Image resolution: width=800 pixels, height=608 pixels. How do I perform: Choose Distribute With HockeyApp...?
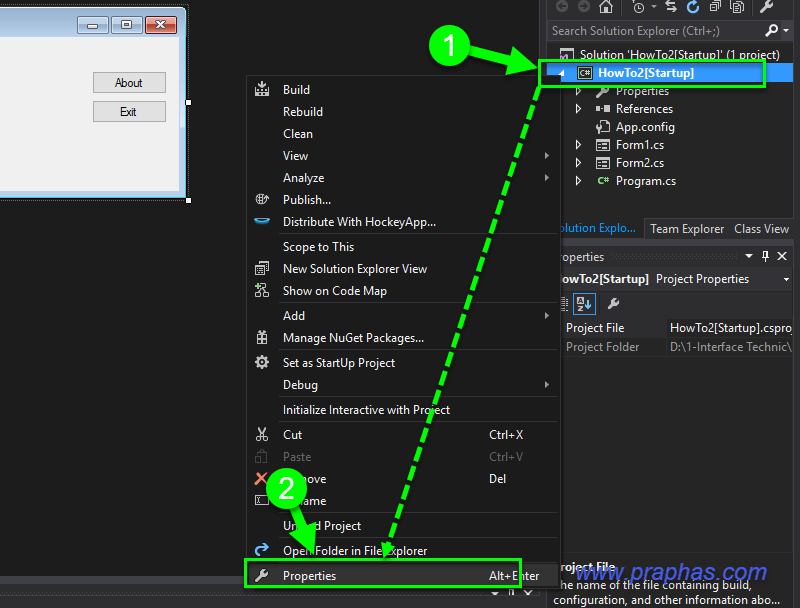[403, 222]
